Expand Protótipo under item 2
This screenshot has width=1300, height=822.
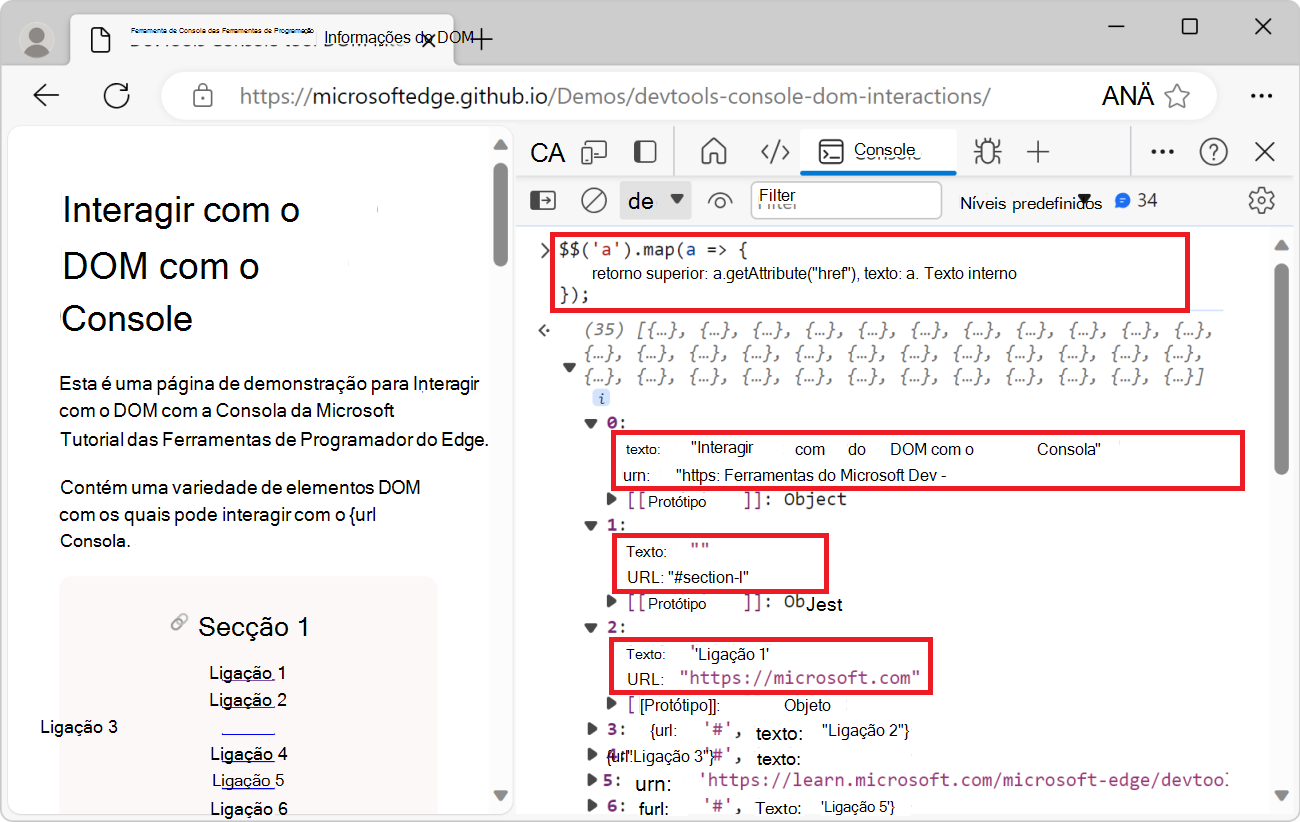[x=613, y=704]
